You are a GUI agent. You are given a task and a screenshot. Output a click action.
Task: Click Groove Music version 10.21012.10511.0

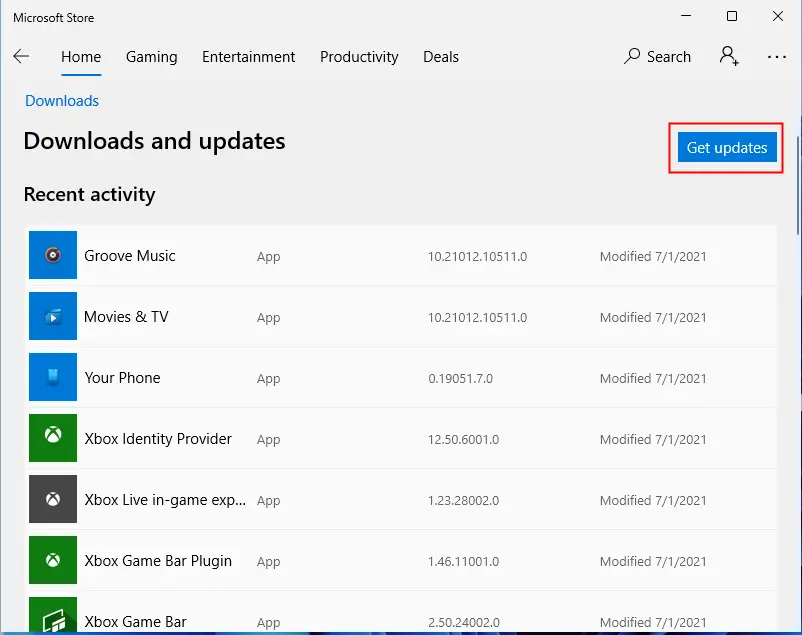[x=477, y=256]
